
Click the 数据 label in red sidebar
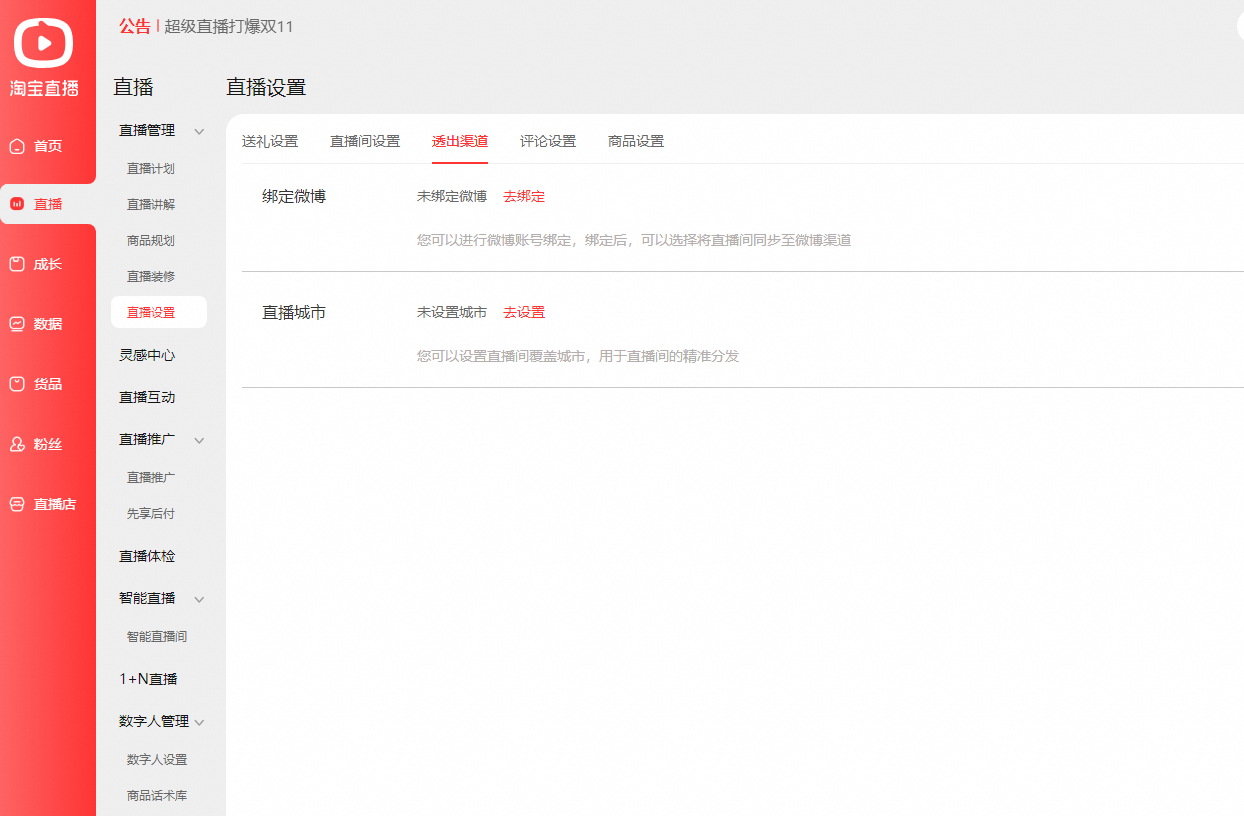pyautogui.click(x=48, y=324)
